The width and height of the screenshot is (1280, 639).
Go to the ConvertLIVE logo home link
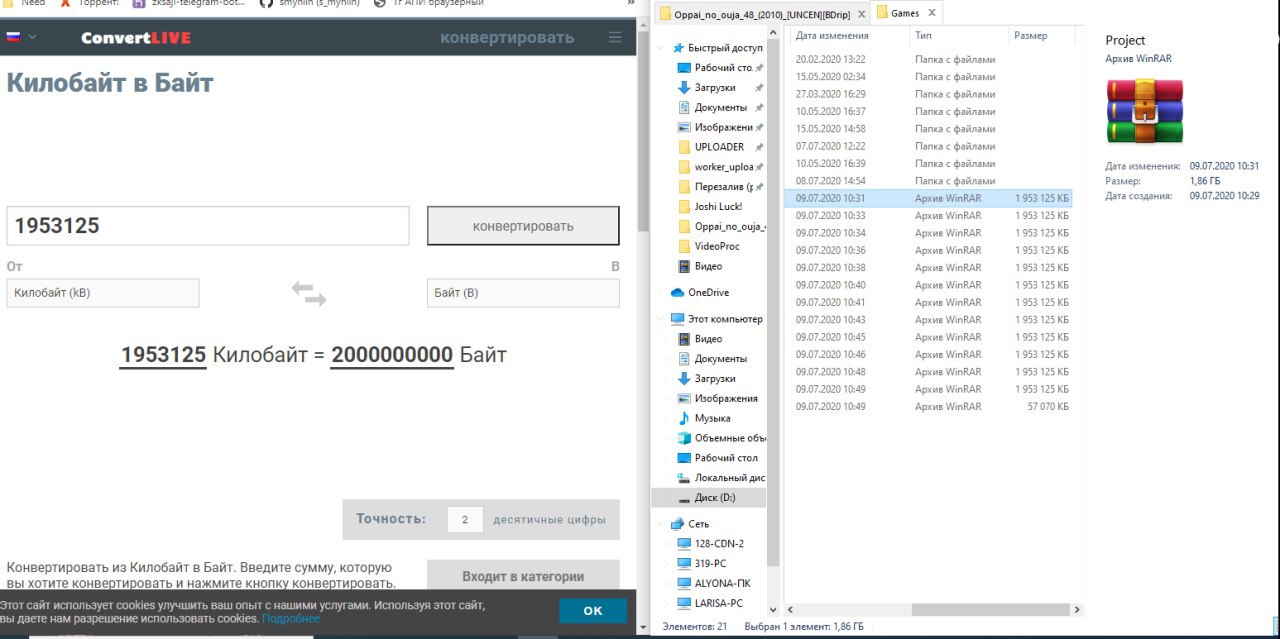[x=136, y=38]
